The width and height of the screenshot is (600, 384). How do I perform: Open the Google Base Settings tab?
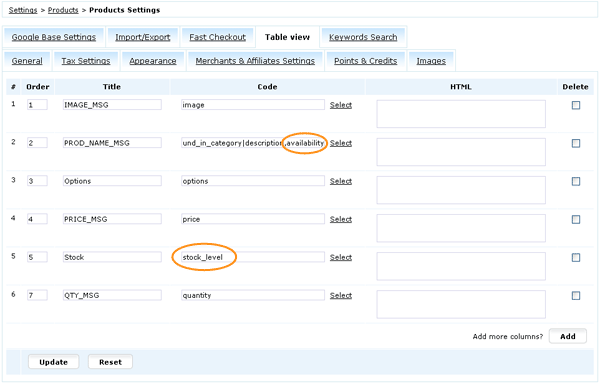point(54,37)
